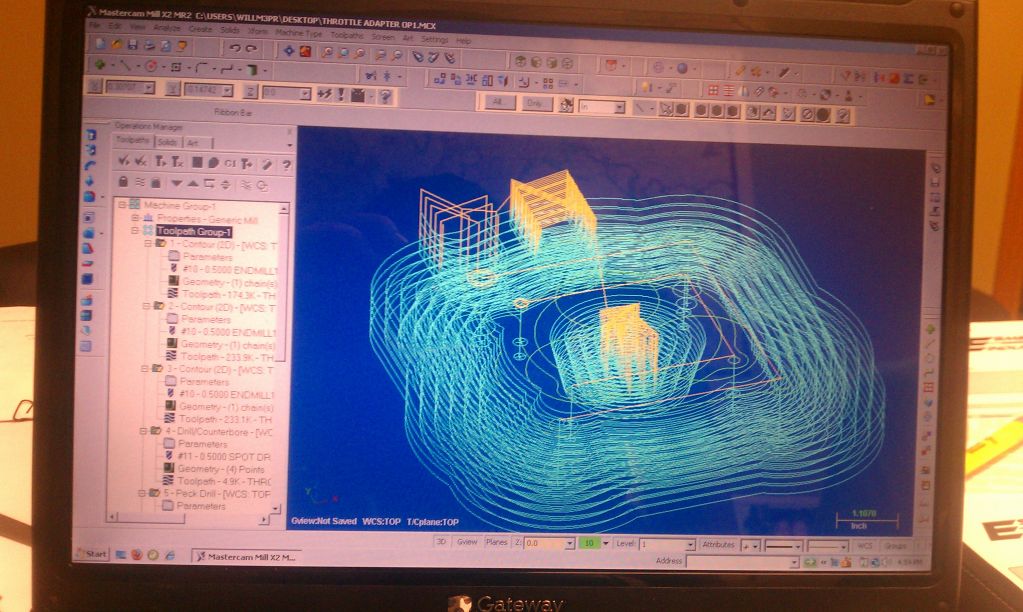Open the Machine Type menu

click(299, 32)
